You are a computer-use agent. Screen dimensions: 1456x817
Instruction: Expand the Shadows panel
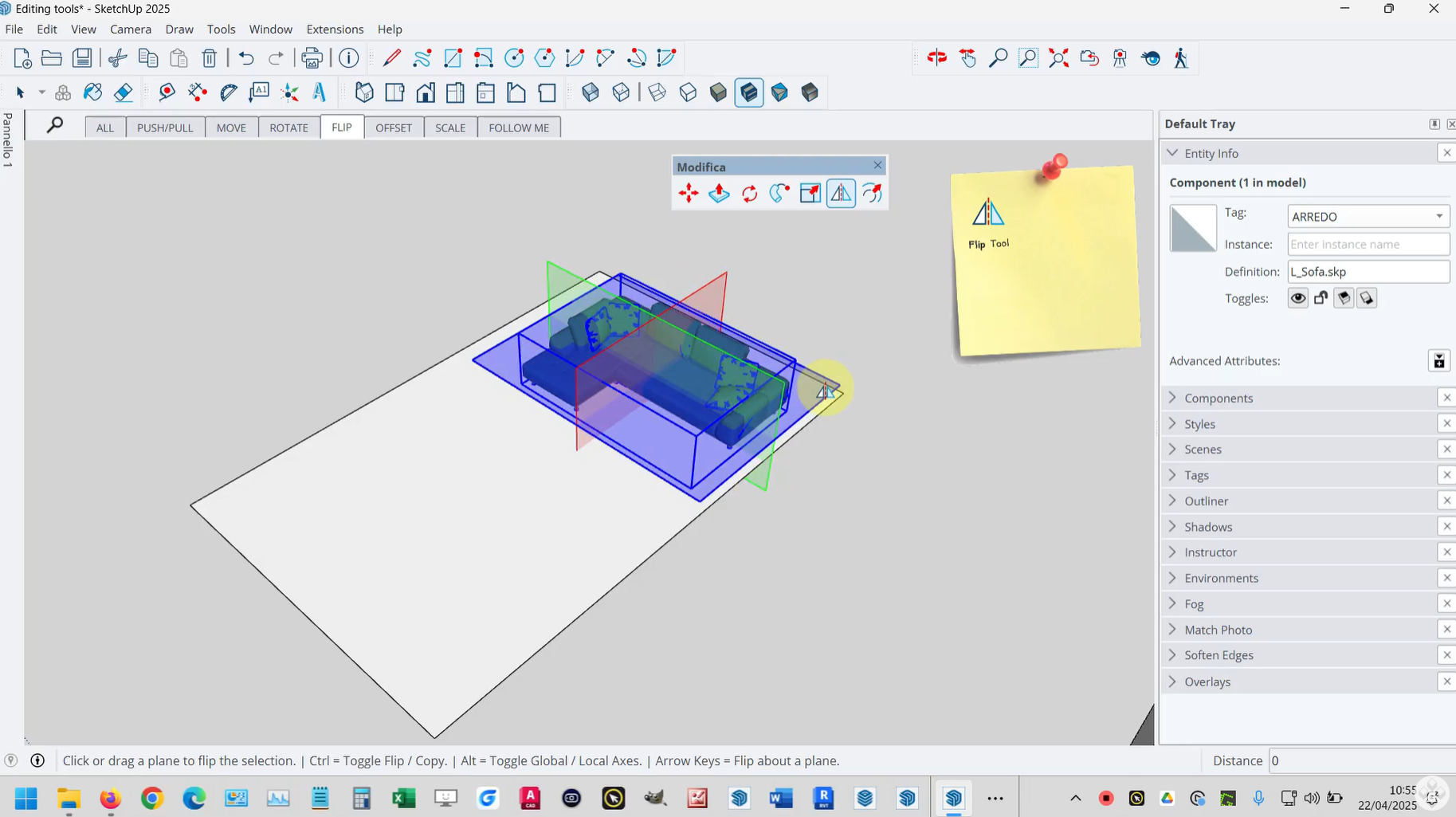[1207, 527]
